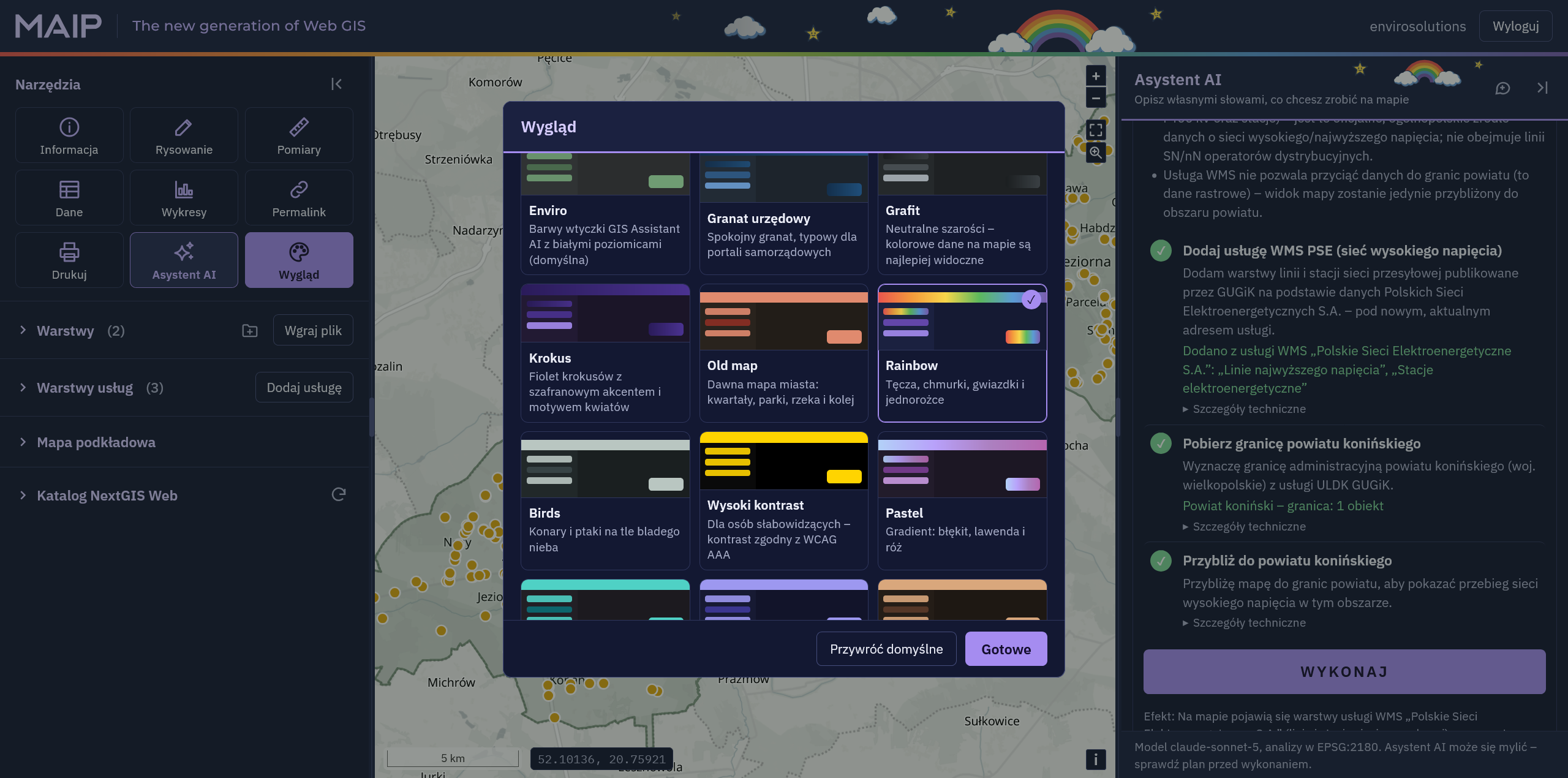Expand the Mapa podkładowa section
The height and width of the screenshot is (778, 1568).
(x=23, y=442)
